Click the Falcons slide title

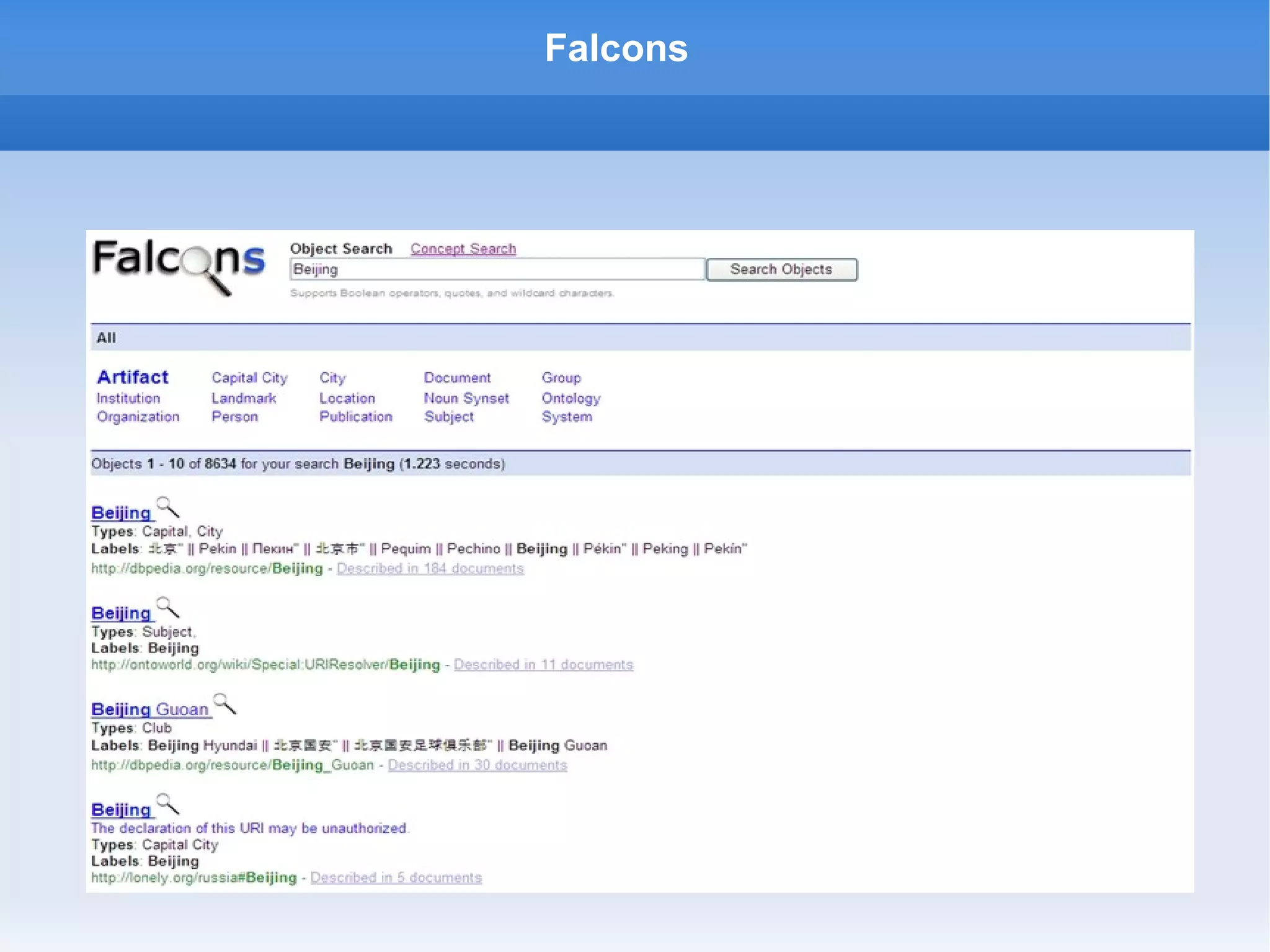pyautogui.click(x=616, y=48)
